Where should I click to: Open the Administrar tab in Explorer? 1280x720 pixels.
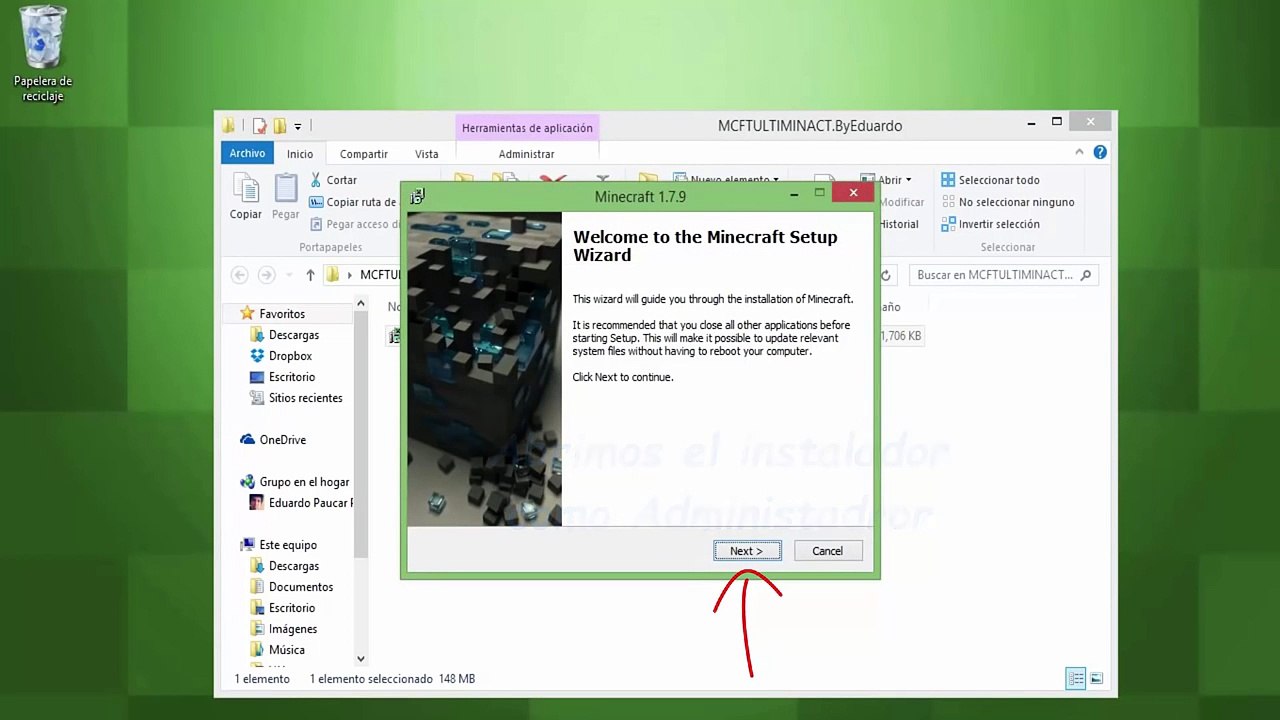tap(526, 154)
